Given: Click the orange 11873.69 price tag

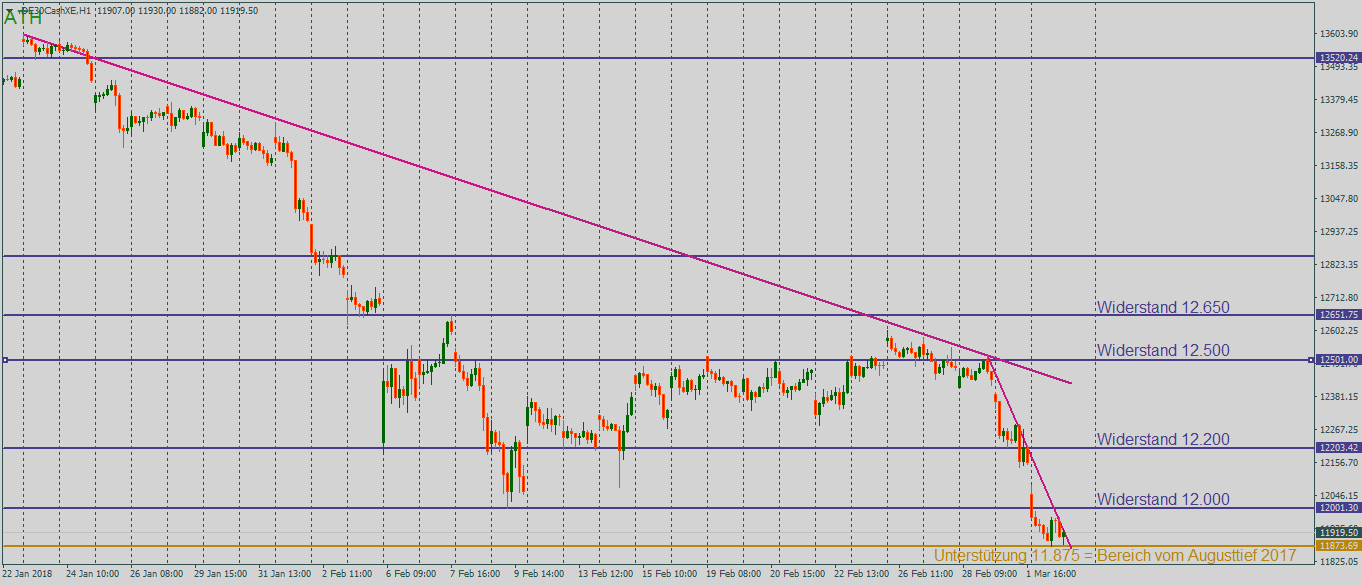Looking at the screenshot, I should 1338,546.
